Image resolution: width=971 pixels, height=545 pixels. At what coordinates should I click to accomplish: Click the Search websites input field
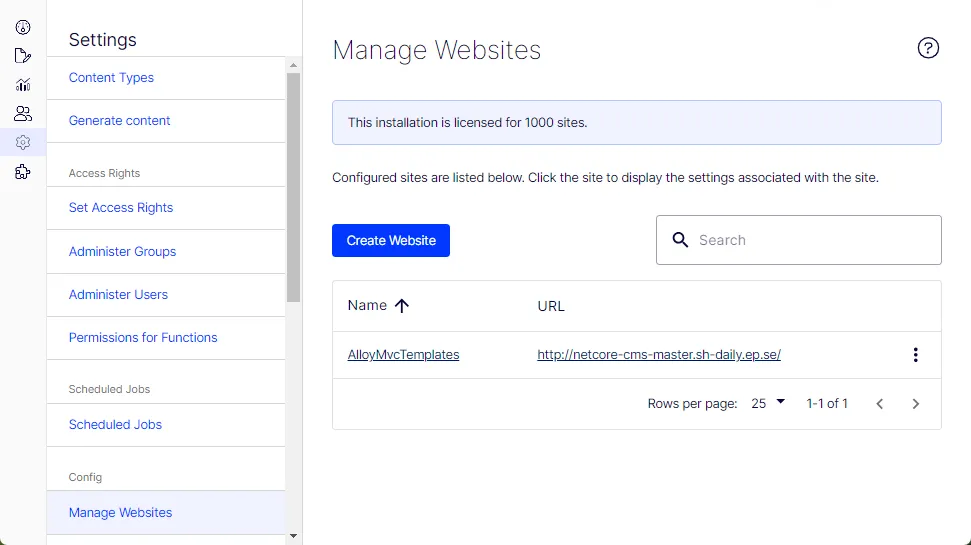tap(798, 240)
